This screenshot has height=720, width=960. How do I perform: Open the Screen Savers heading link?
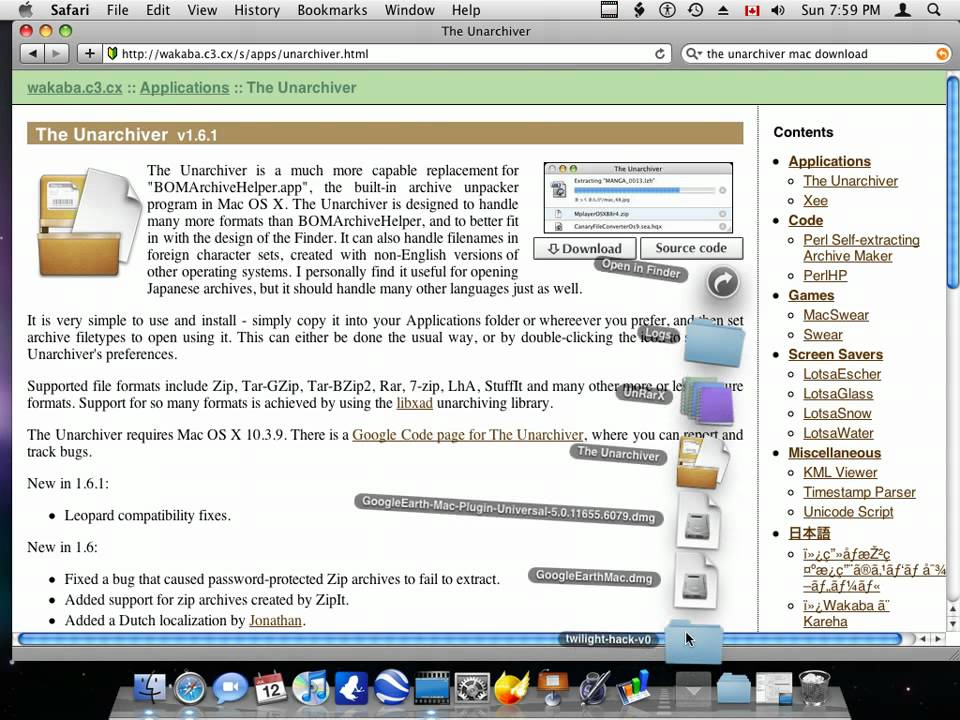click(835, 354)
